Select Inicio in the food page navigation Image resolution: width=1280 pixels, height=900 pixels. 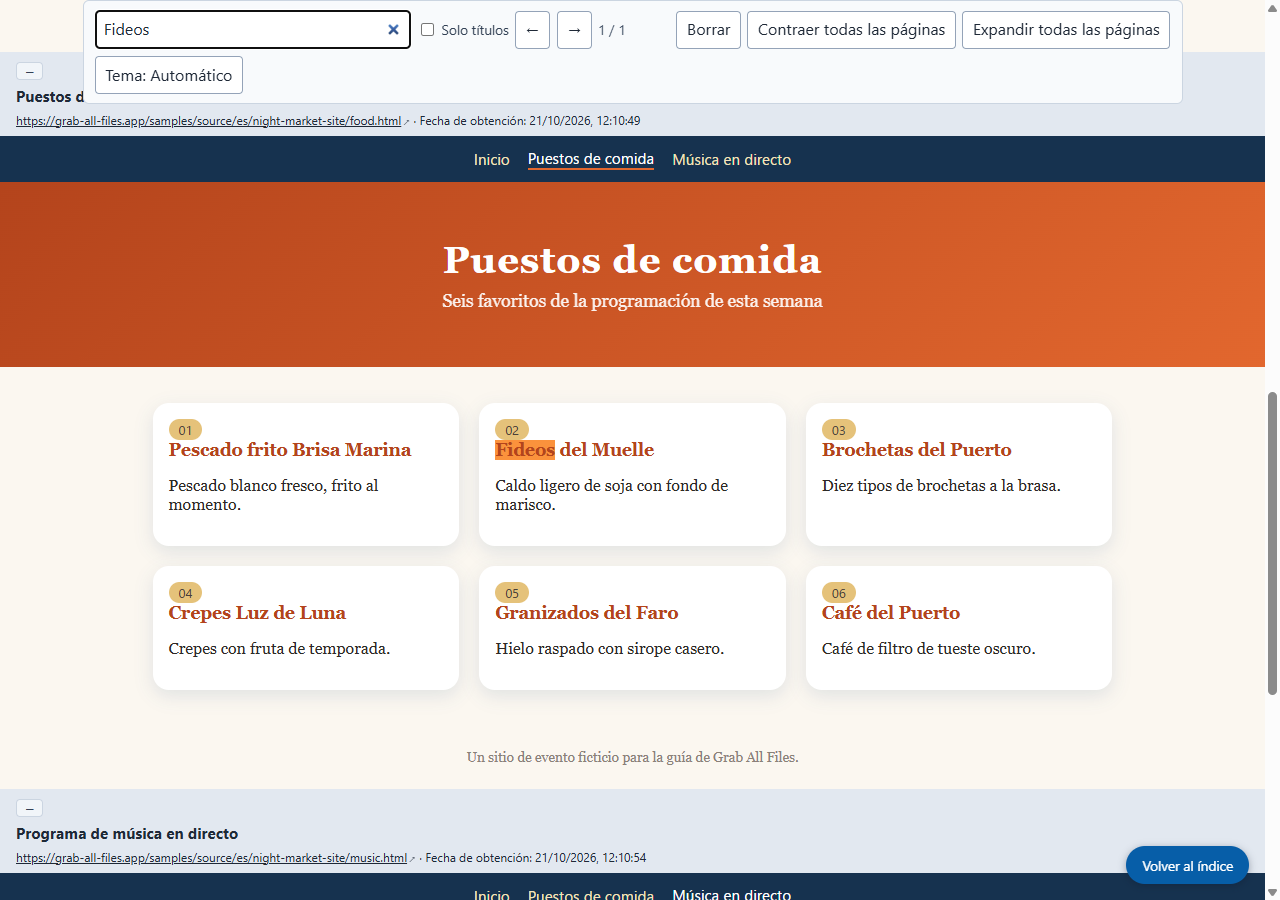492,160
